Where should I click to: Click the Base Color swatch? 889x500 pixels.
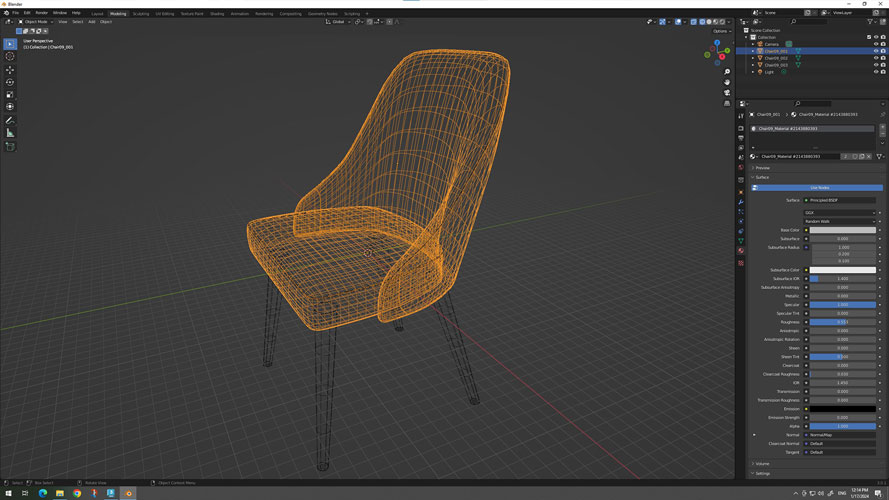(x=842, y=230)
